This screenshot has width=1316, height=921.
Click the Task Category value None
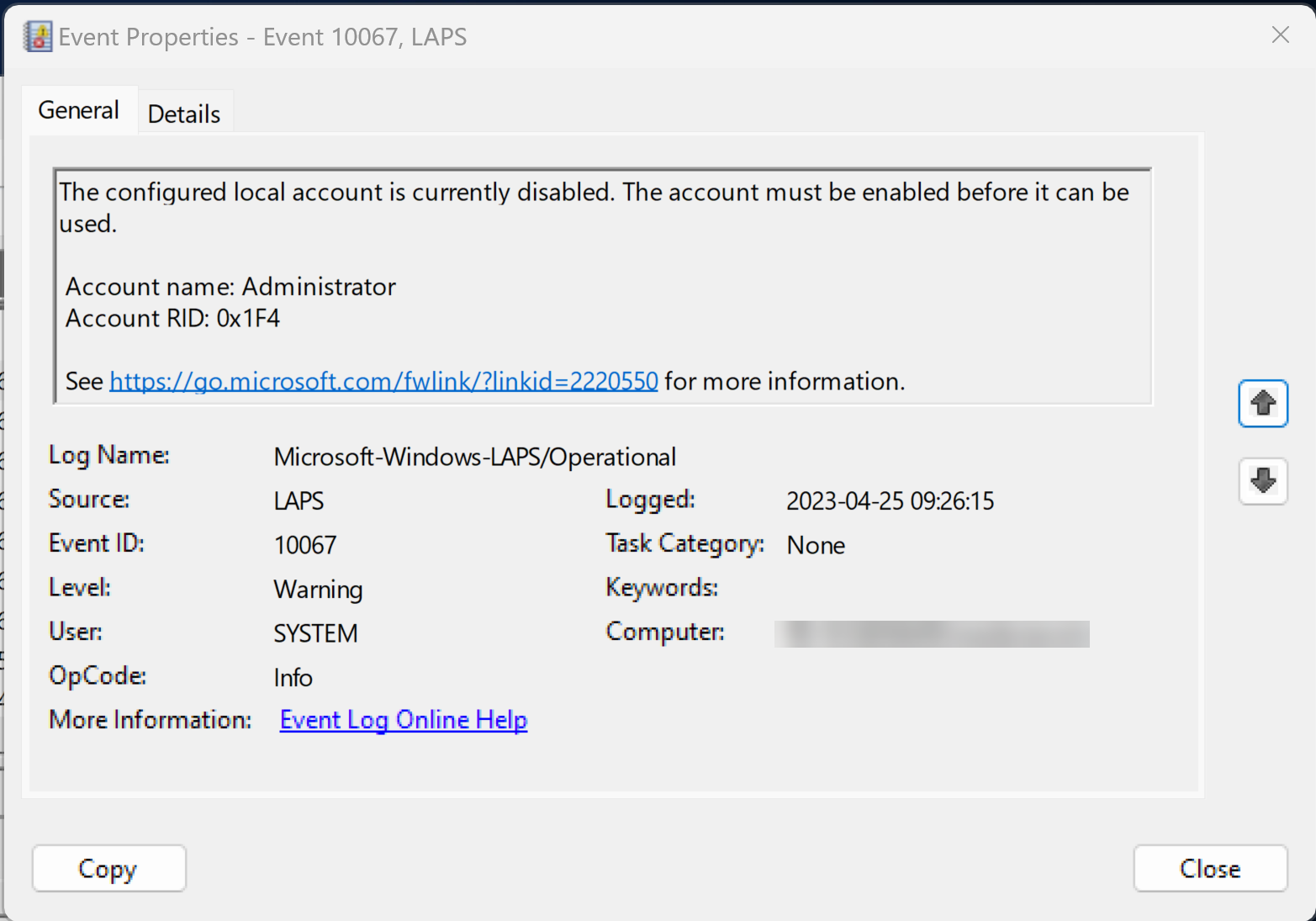tap(816, 545)
